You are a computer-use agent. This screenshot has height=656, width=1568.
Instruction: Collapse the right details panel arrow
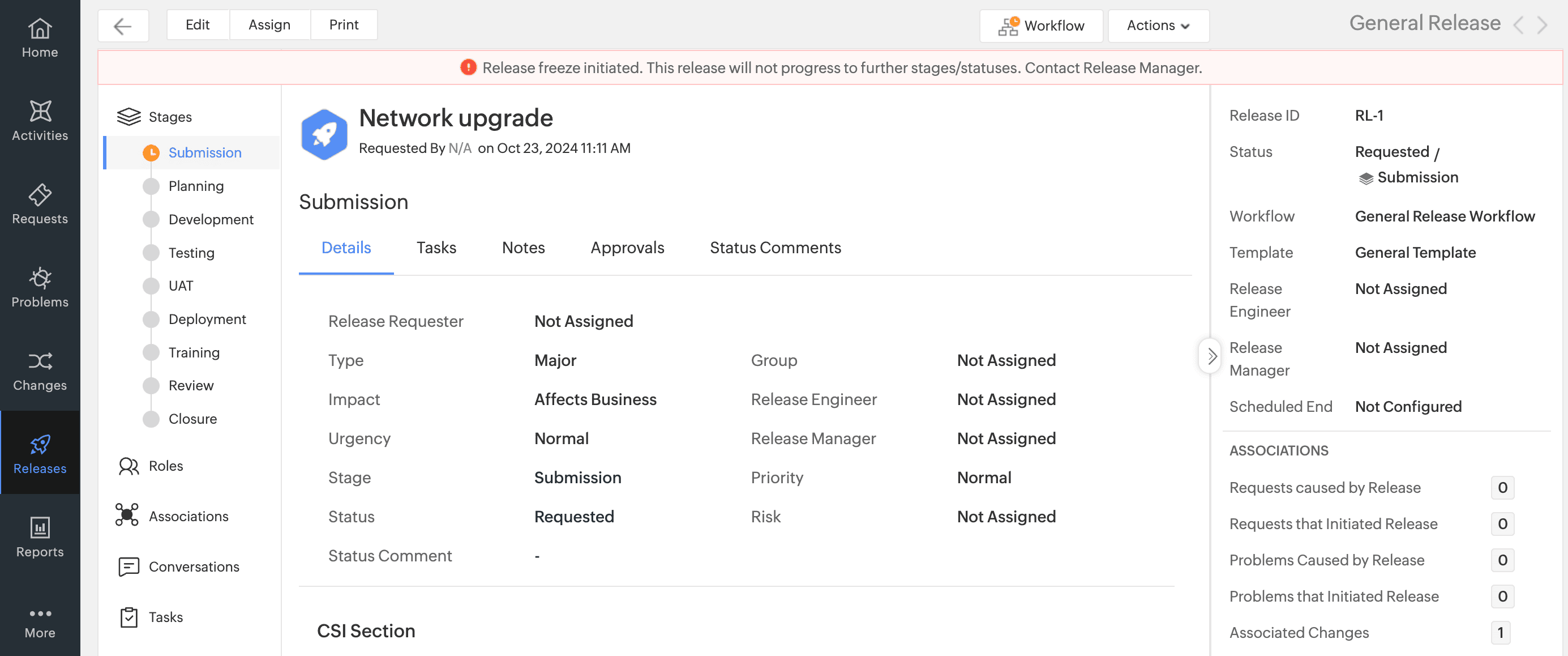tap(1211, 356)
